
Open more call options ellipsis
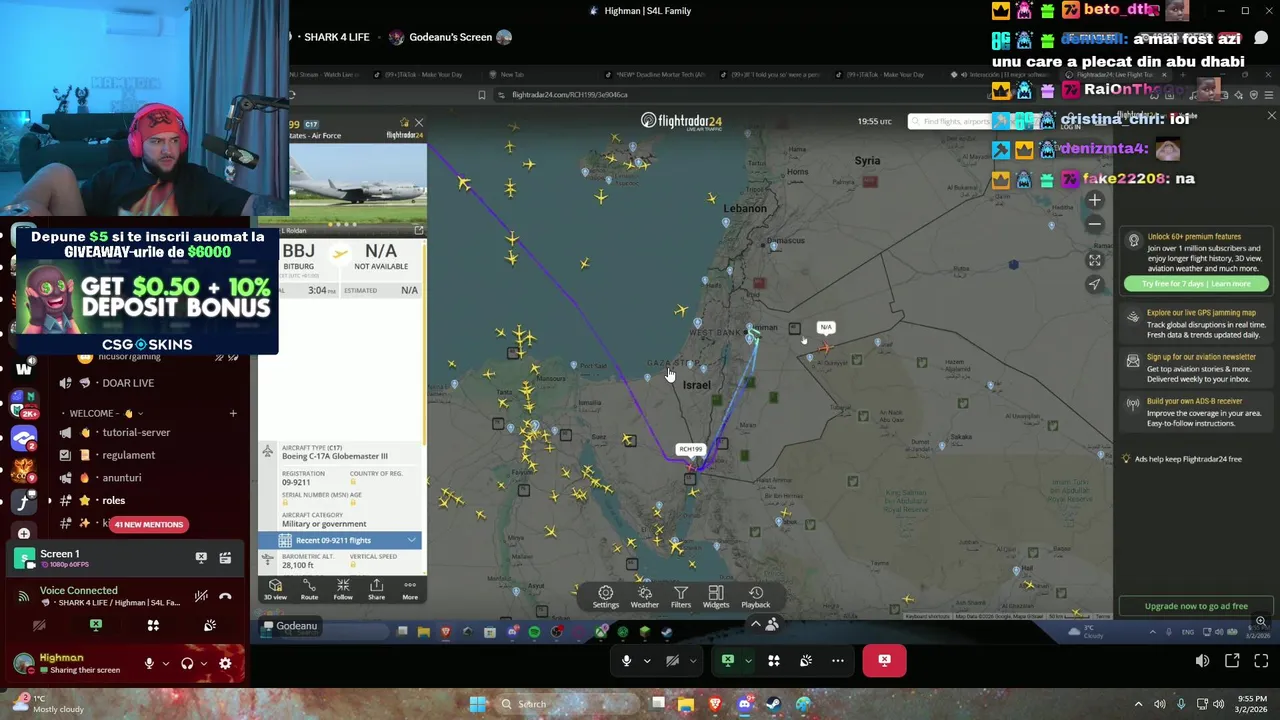click(x=838, y=661)
